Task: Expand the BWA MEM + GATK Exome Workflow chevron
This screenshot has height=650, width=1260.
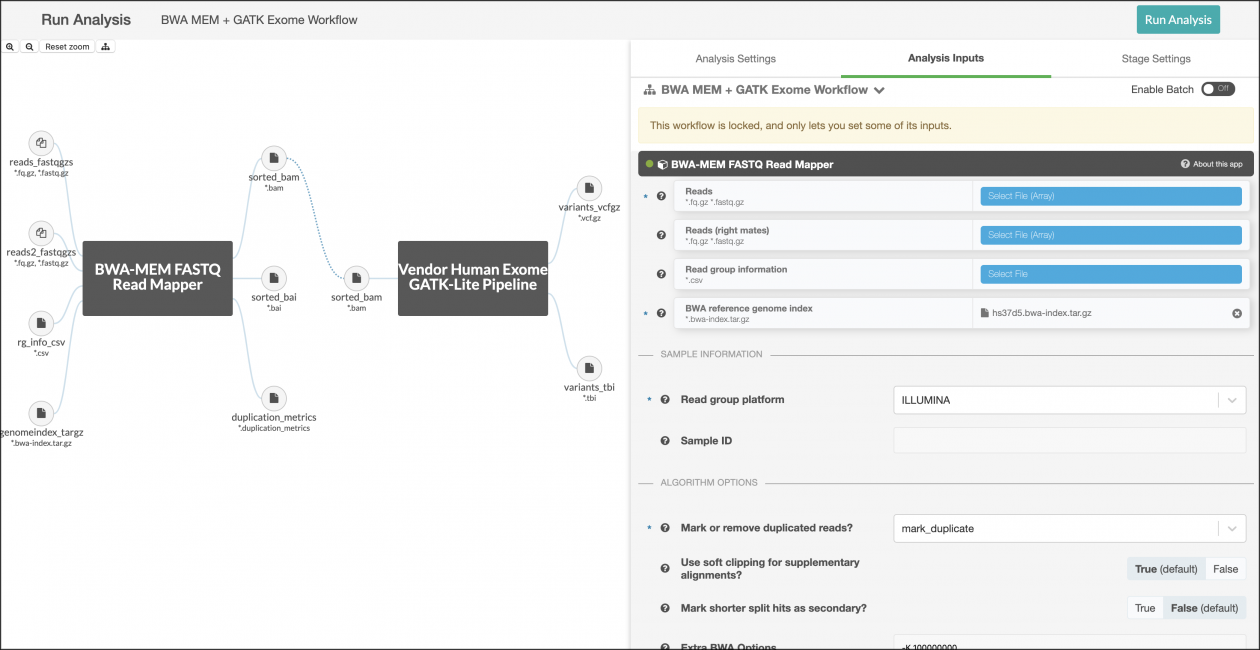Action: click(x=879, y=90)
